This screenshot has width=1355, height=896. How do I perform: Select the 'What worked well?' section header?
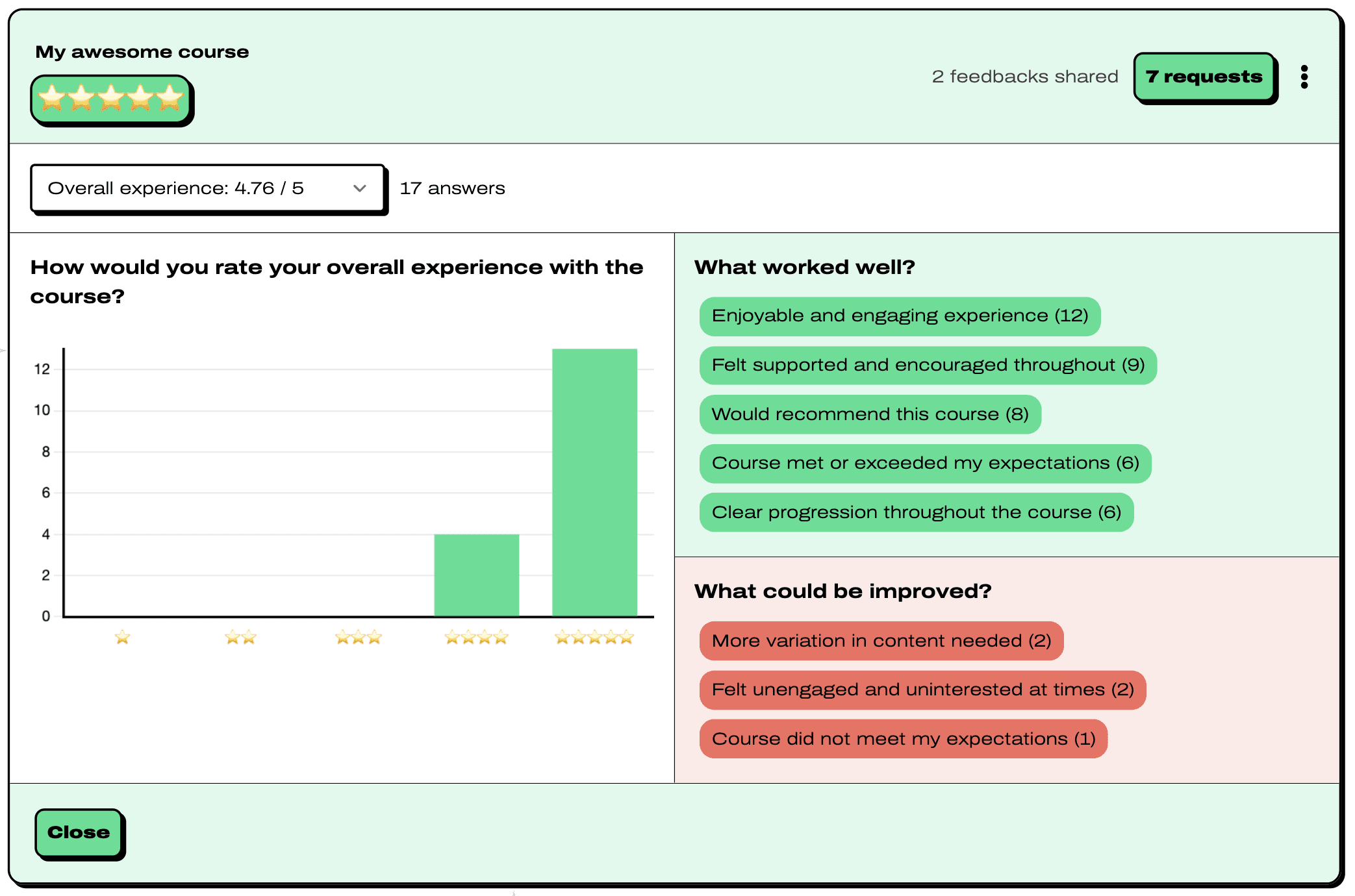coord(804,267)
